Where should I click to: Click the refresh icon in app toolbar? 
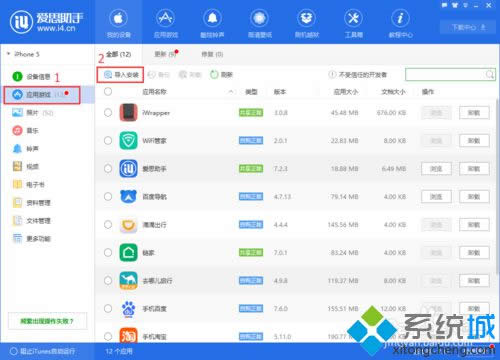tap(214, 75)
